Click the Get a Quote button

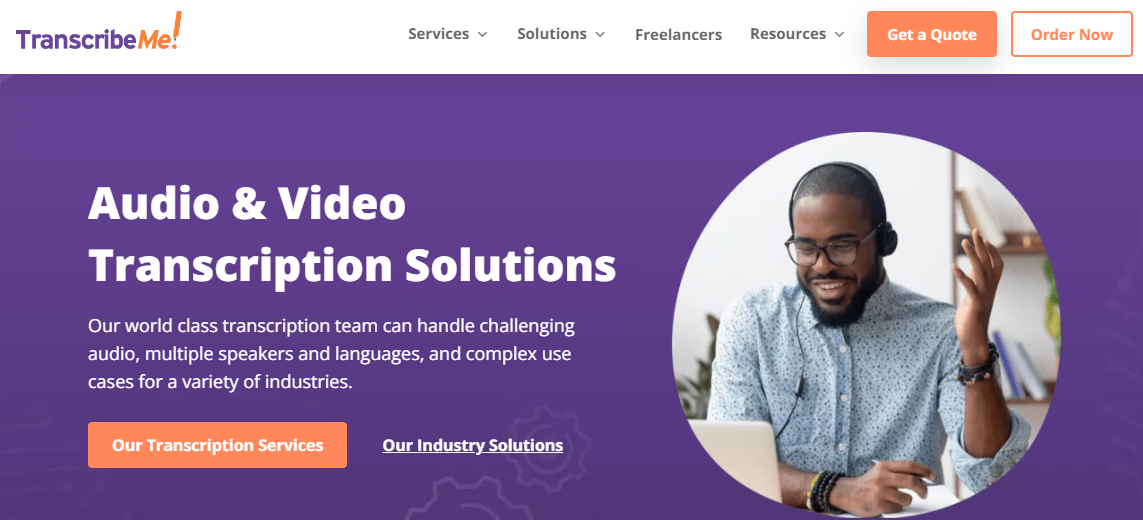[932, 34]
